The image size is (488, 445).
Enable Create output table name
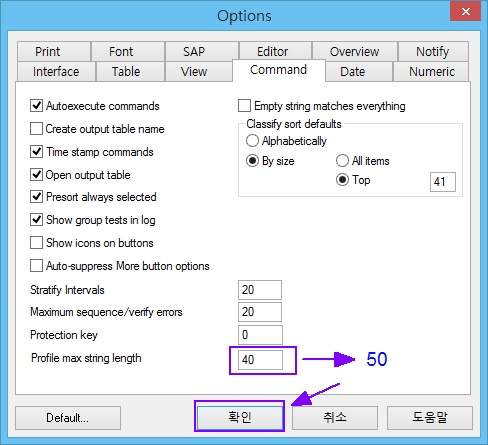(x=36, y=129)
